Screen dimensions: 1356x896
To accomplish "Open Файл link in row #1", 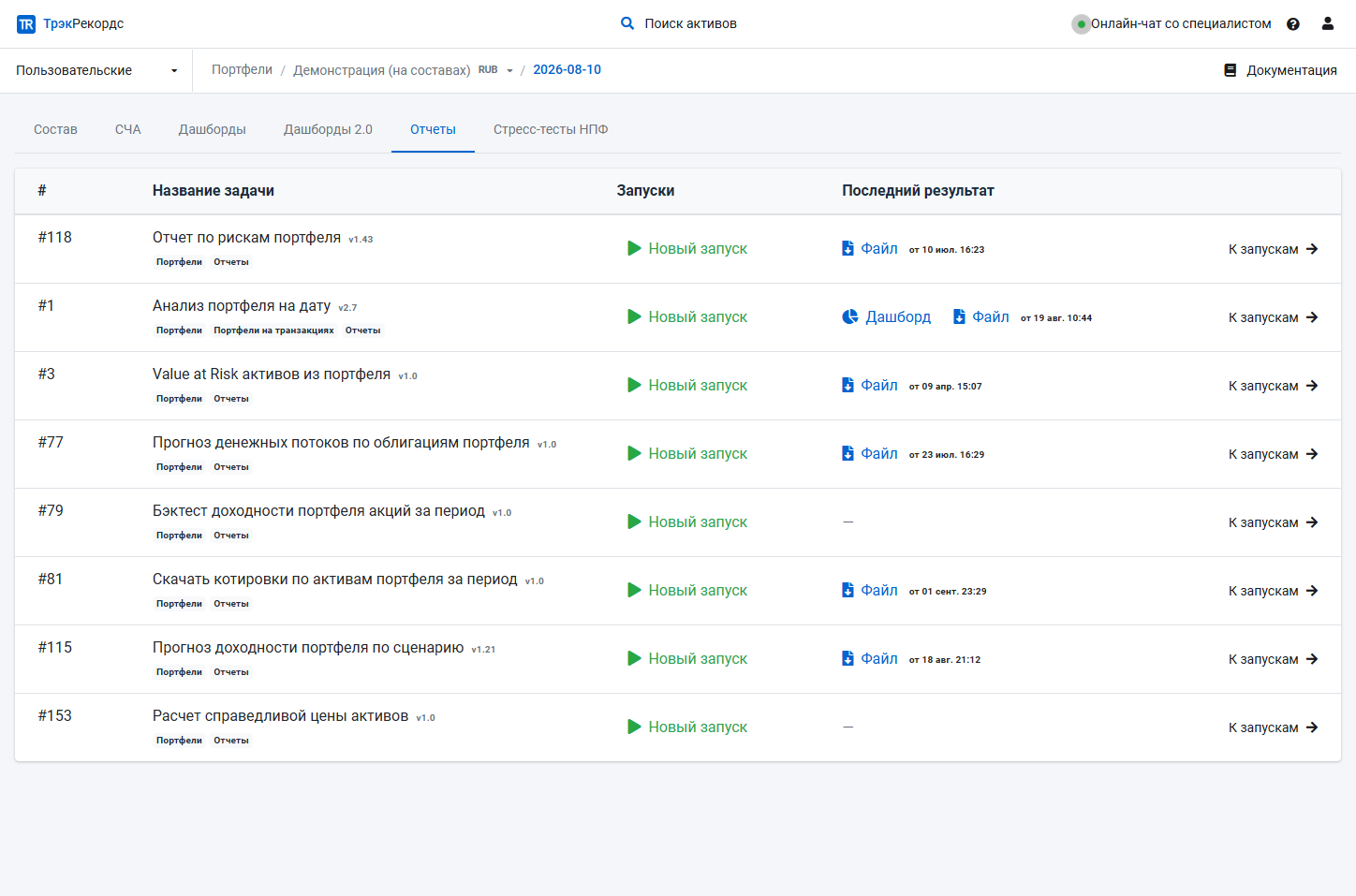I will coord(980,316).
